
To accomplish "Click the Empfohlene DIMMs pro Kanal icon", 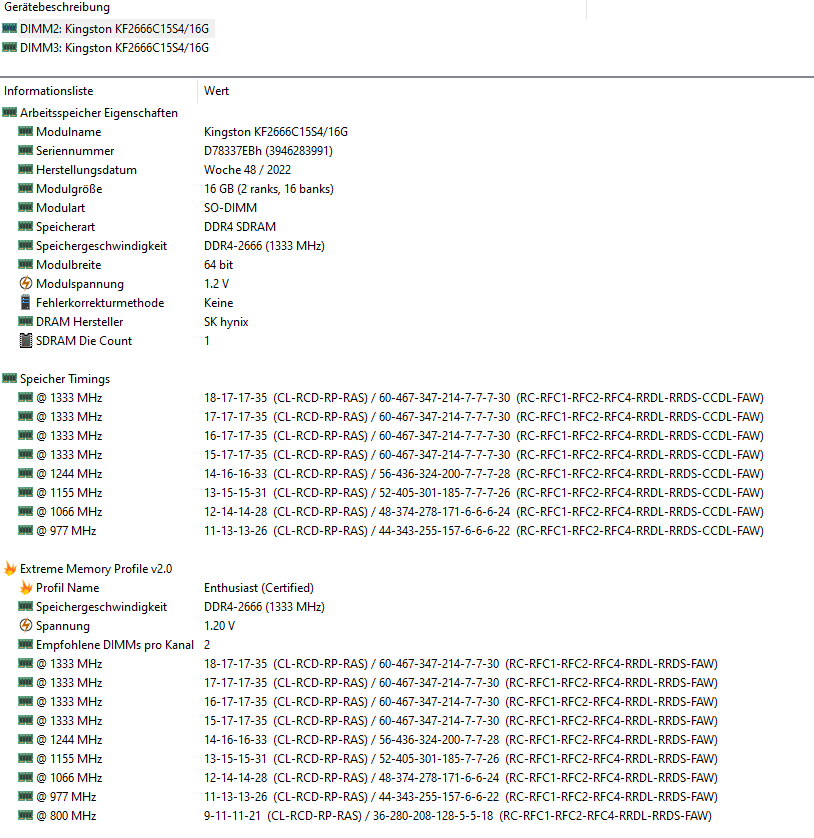I will coord(25,644).
